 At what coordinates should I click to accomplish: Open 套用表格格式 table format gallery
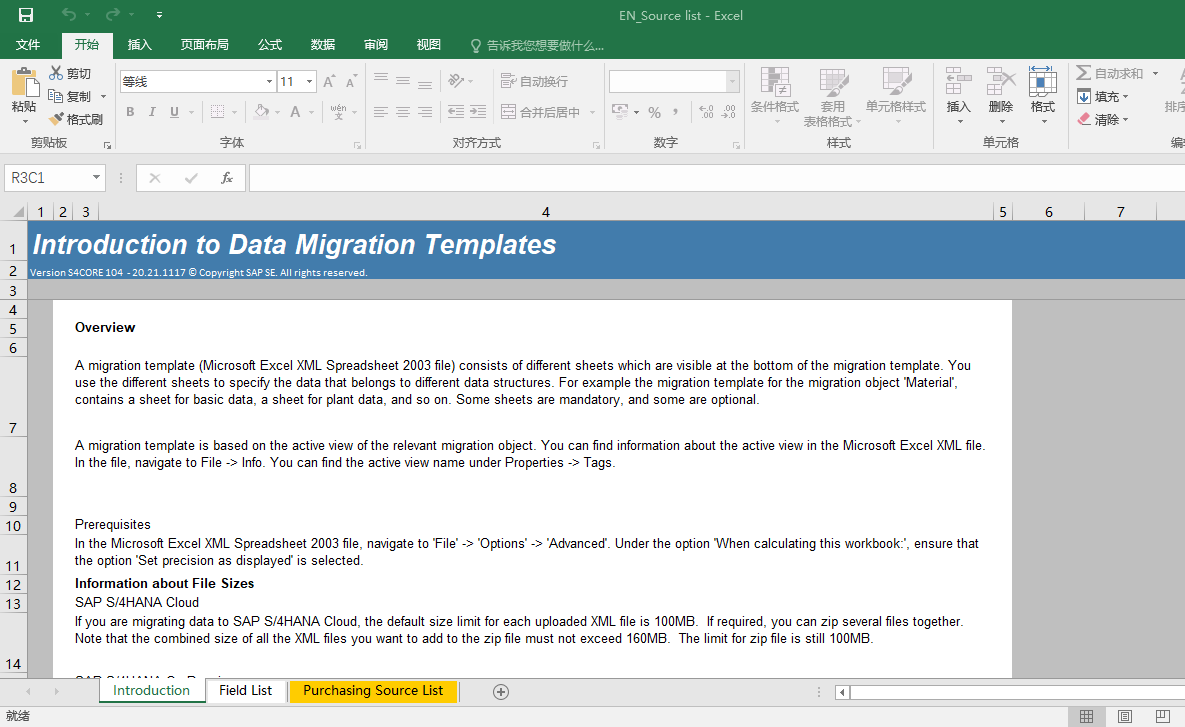(832, 97)
